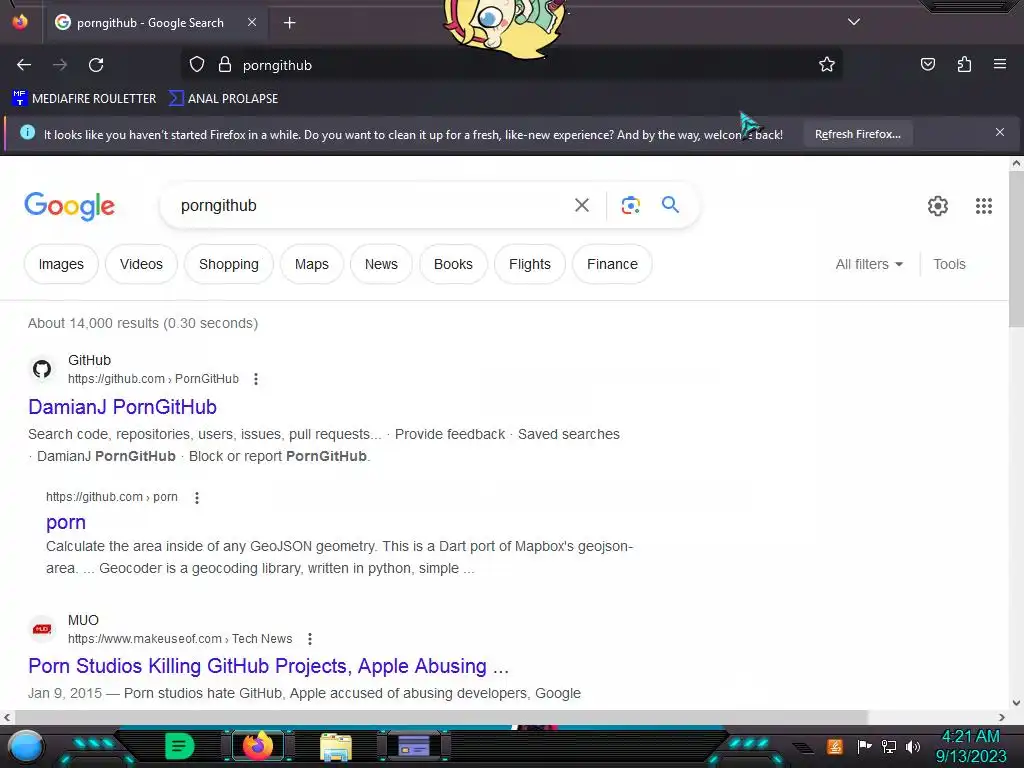
Task: Open search Tools
Action: (949, 264)
